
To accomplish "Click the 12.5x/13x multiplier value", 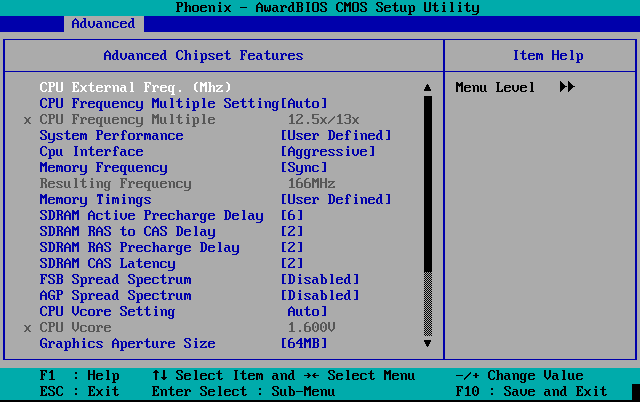I will 324,119.
